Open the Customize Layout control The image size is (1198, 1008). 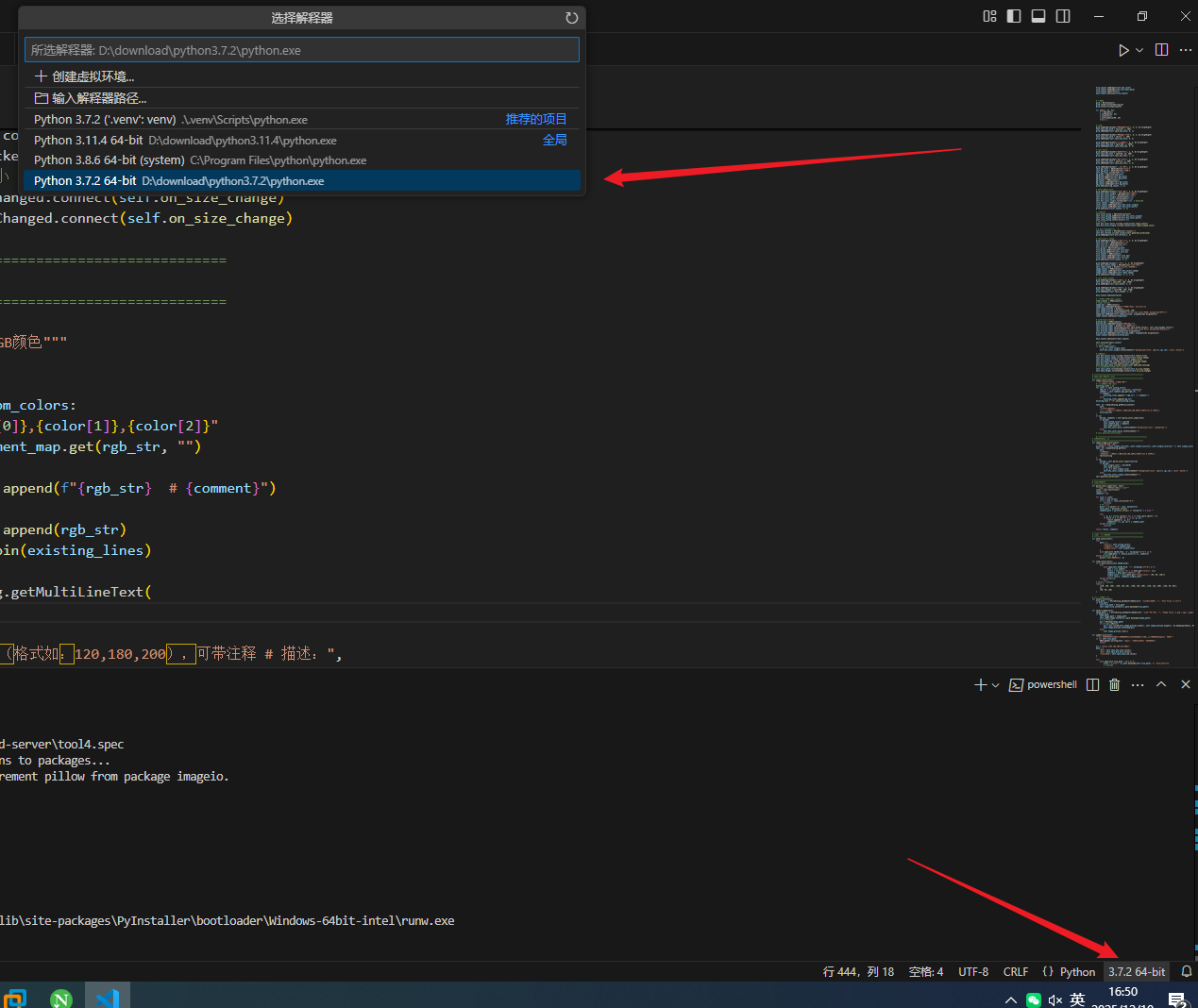(989, 16)
